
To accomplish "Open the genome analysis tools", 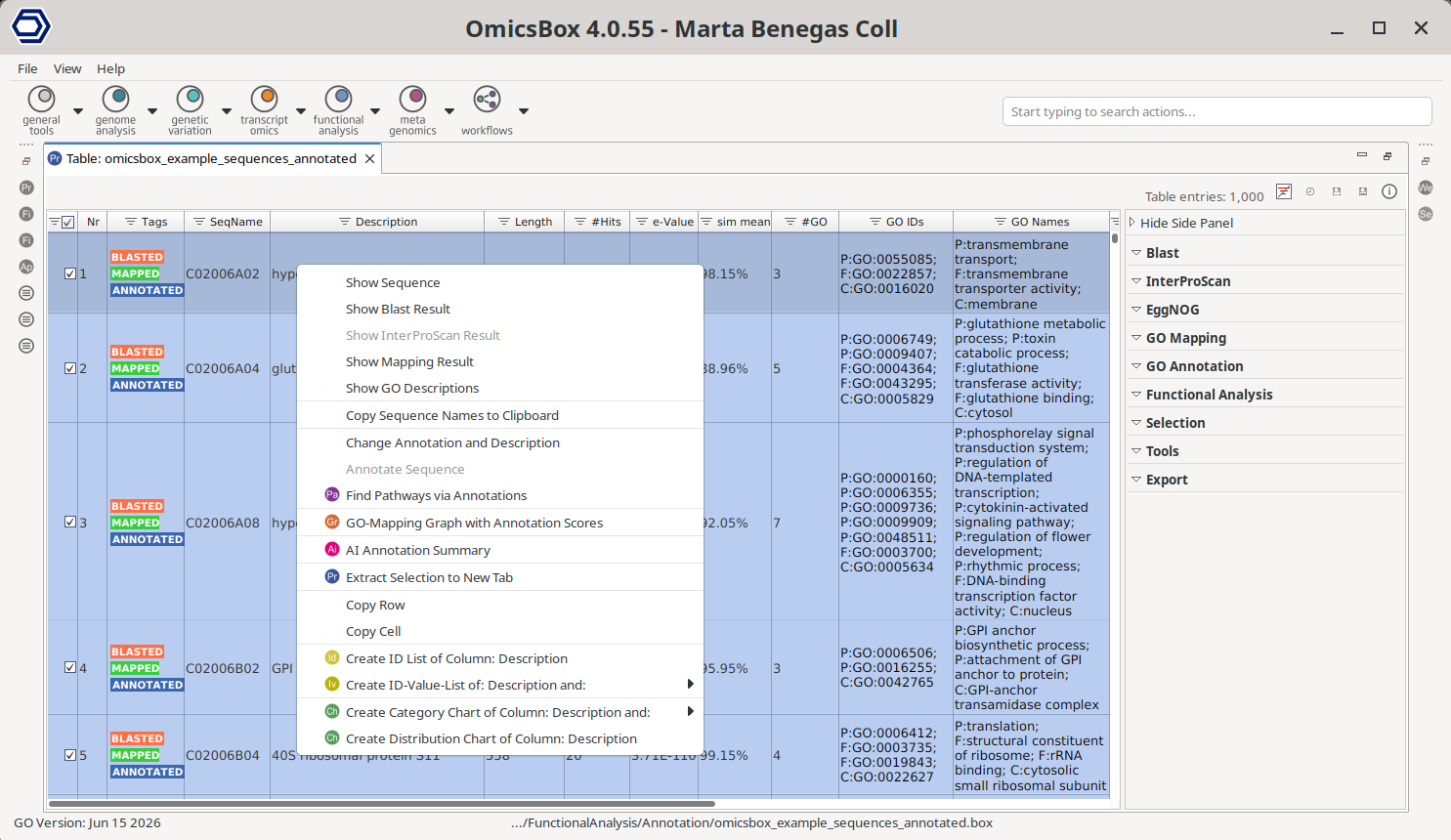I will click(x=115, y=110).
